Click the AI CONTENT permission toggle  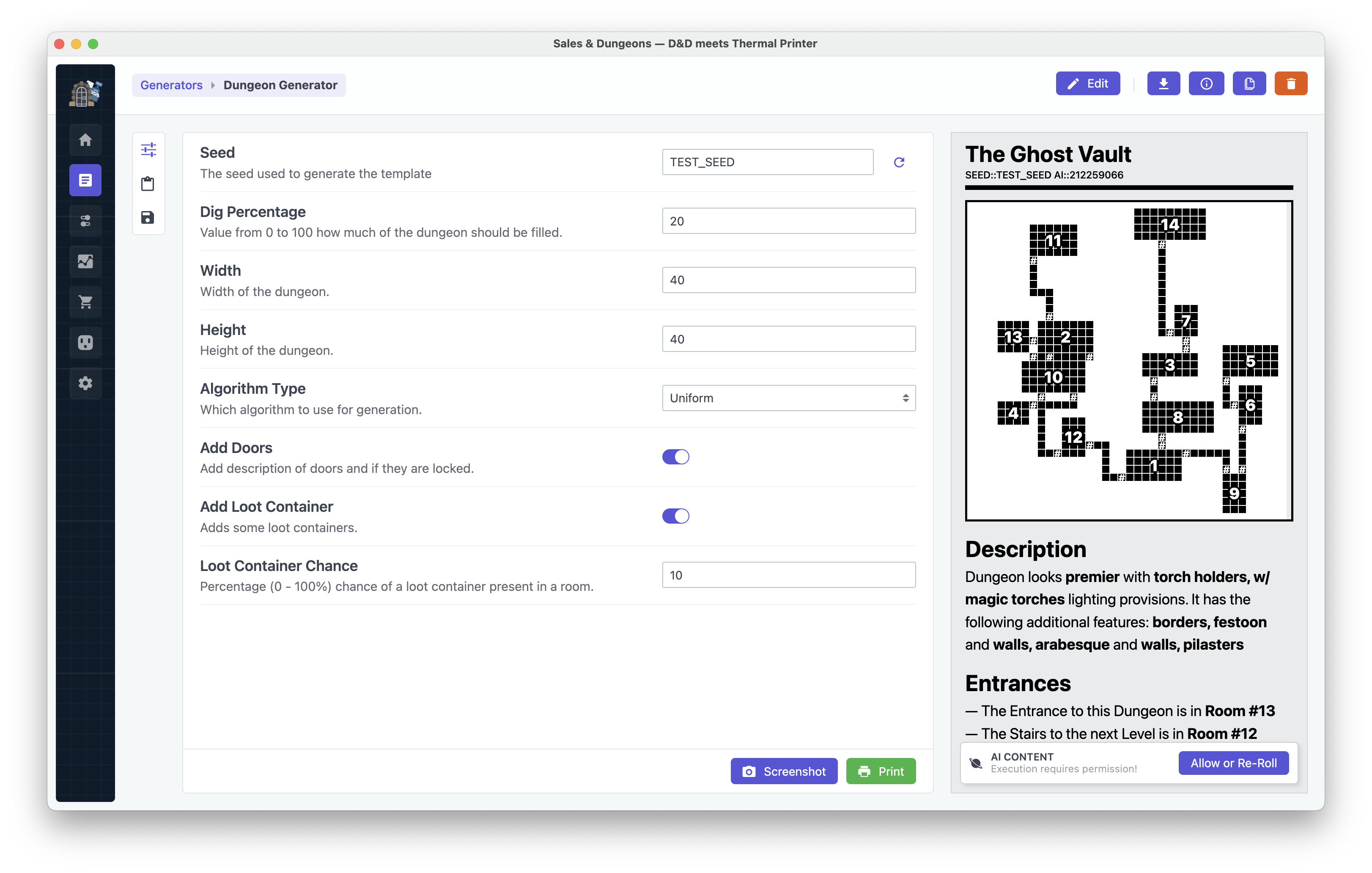click(x=1233, y=763)
